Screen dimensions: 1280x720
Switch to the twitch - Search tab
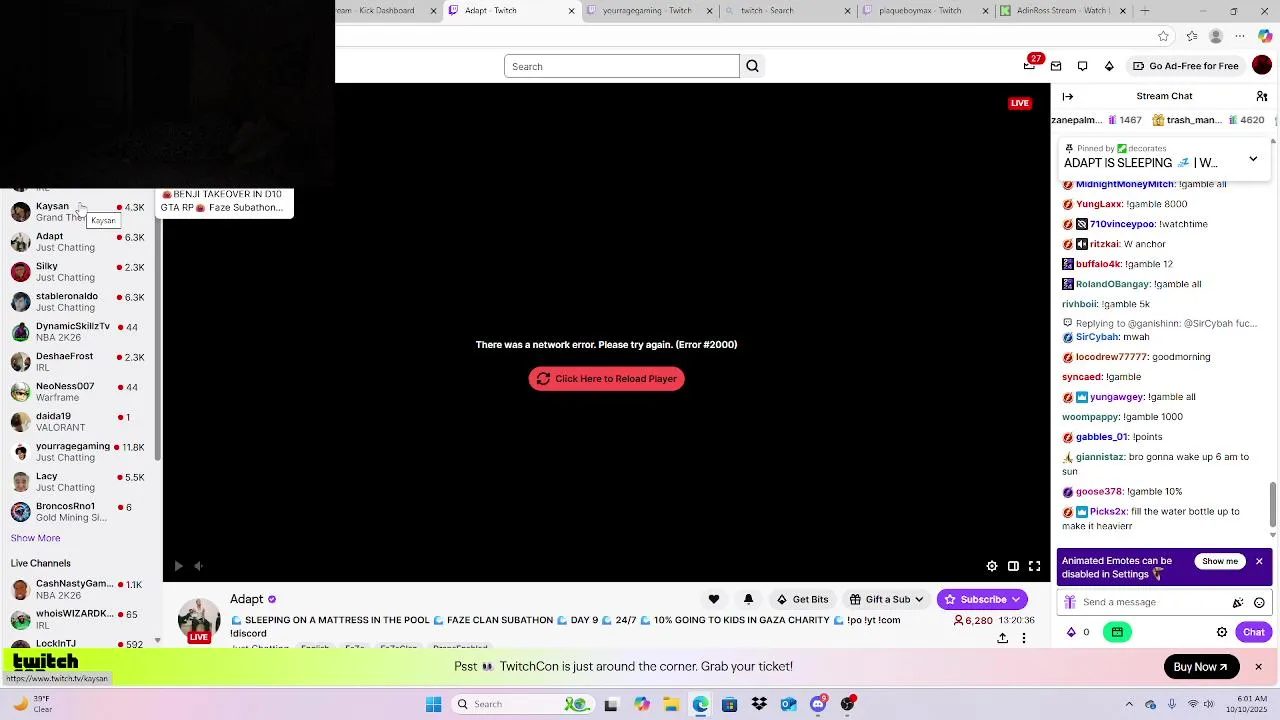786,11
